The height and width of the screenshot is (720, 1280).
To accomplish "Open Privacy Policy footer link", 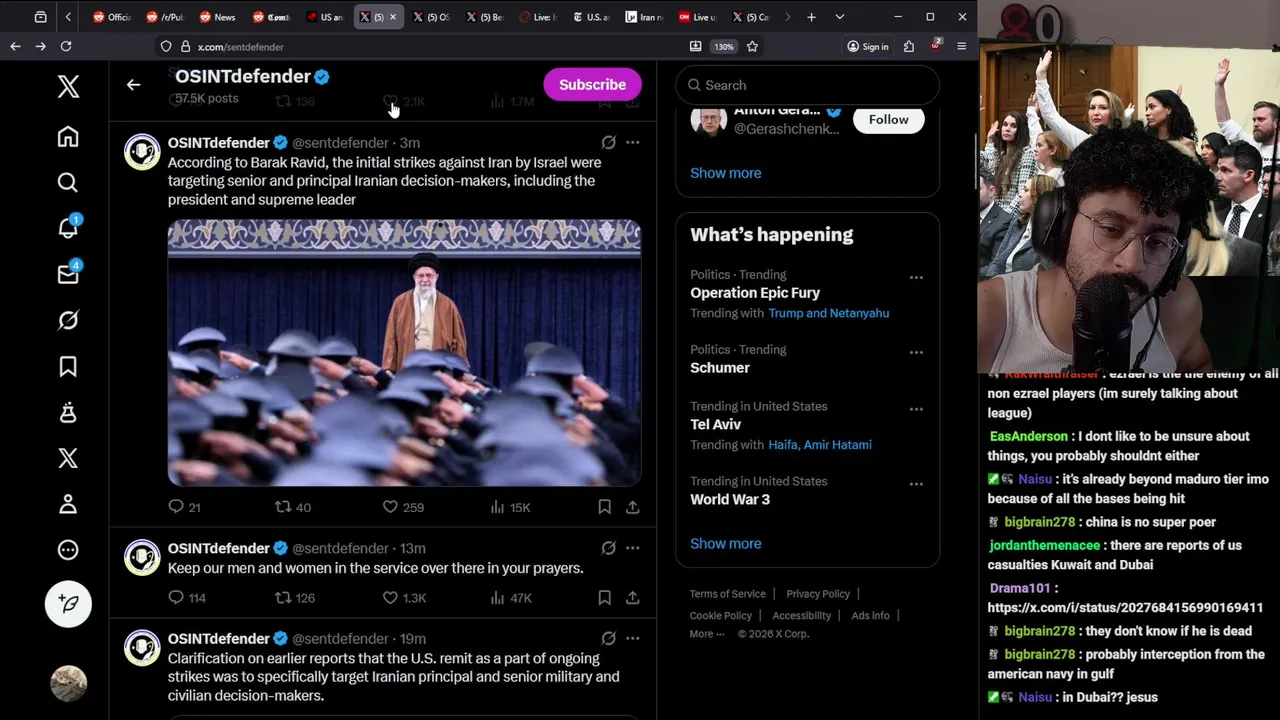I will [817, 594].
